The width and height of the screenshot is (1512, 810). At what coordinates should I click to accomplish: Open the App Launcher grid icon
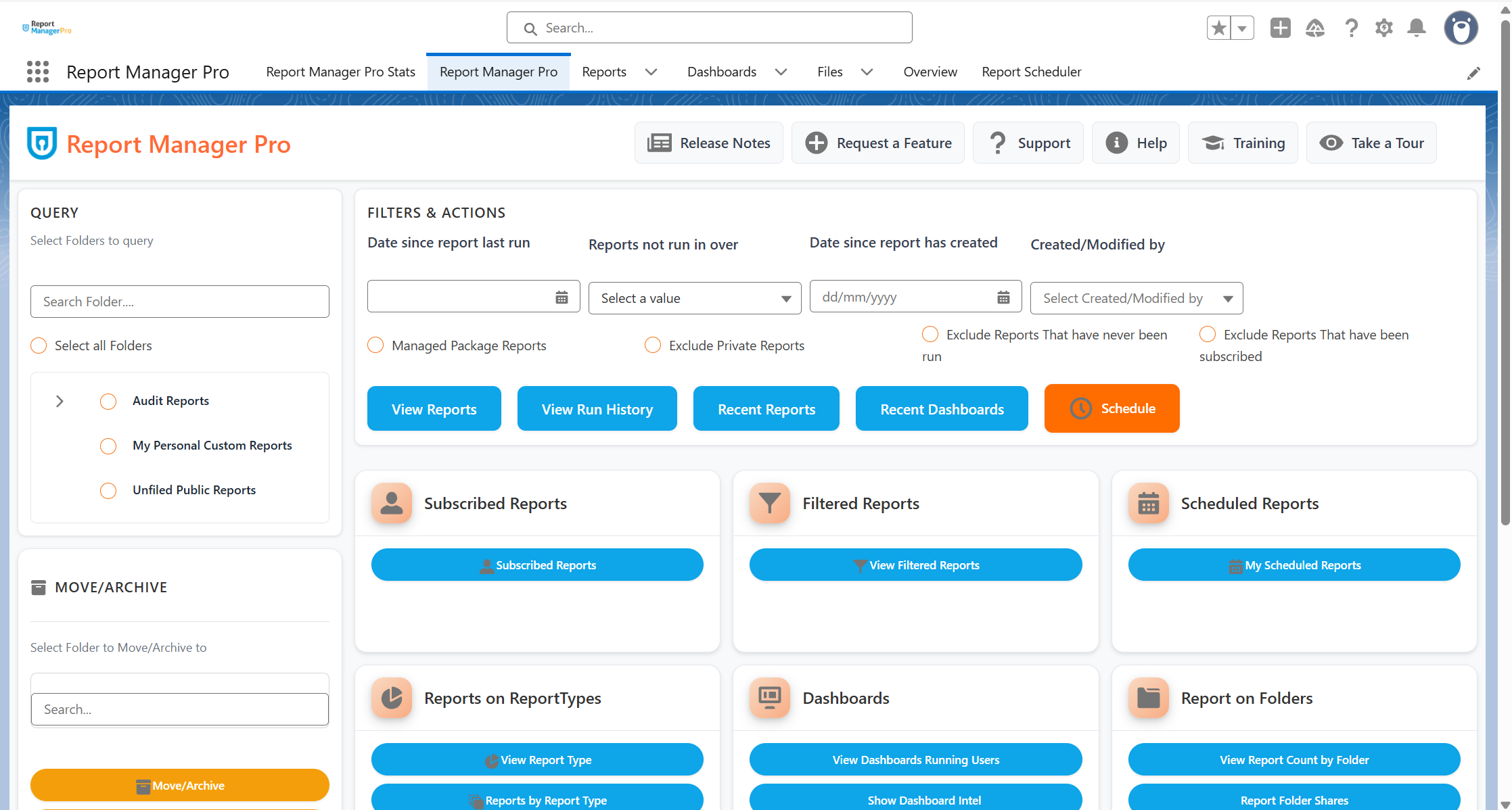(x=38, y=72)
